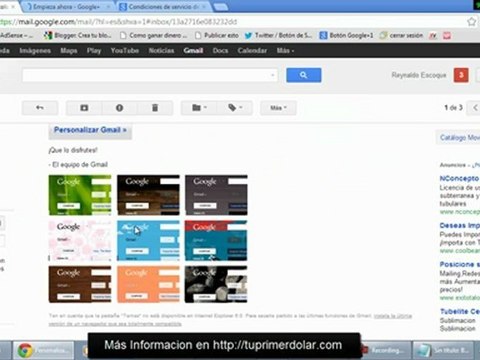
Task: Open Maps in the Google bar
Action: click(x=69, y=51)
